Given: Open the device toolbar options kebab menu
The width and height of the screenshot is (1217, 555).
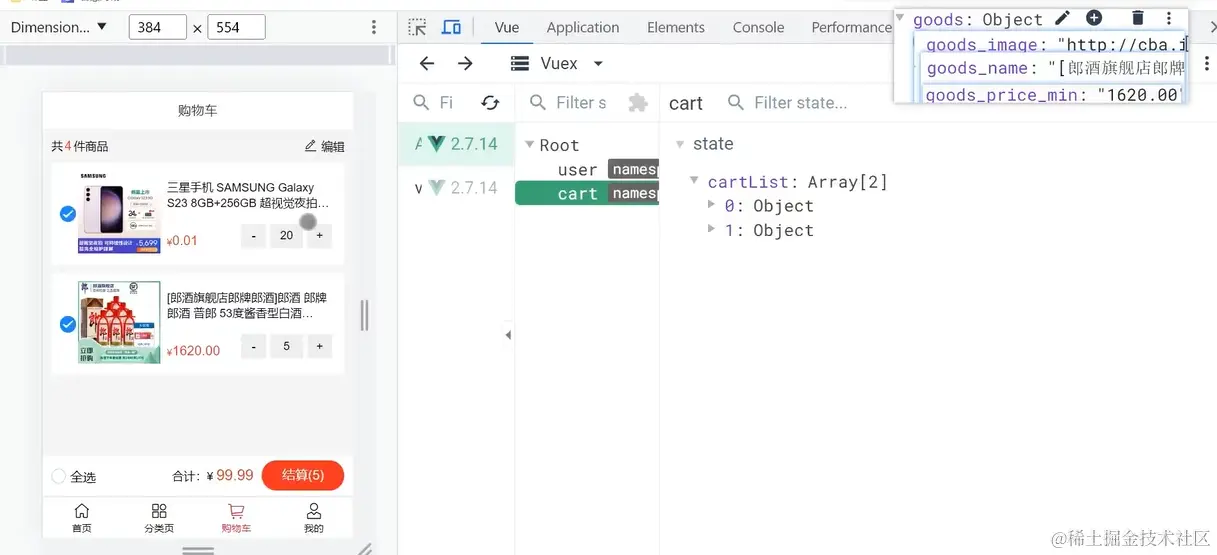Looking at the screenshot, I should tap(374, 27).
